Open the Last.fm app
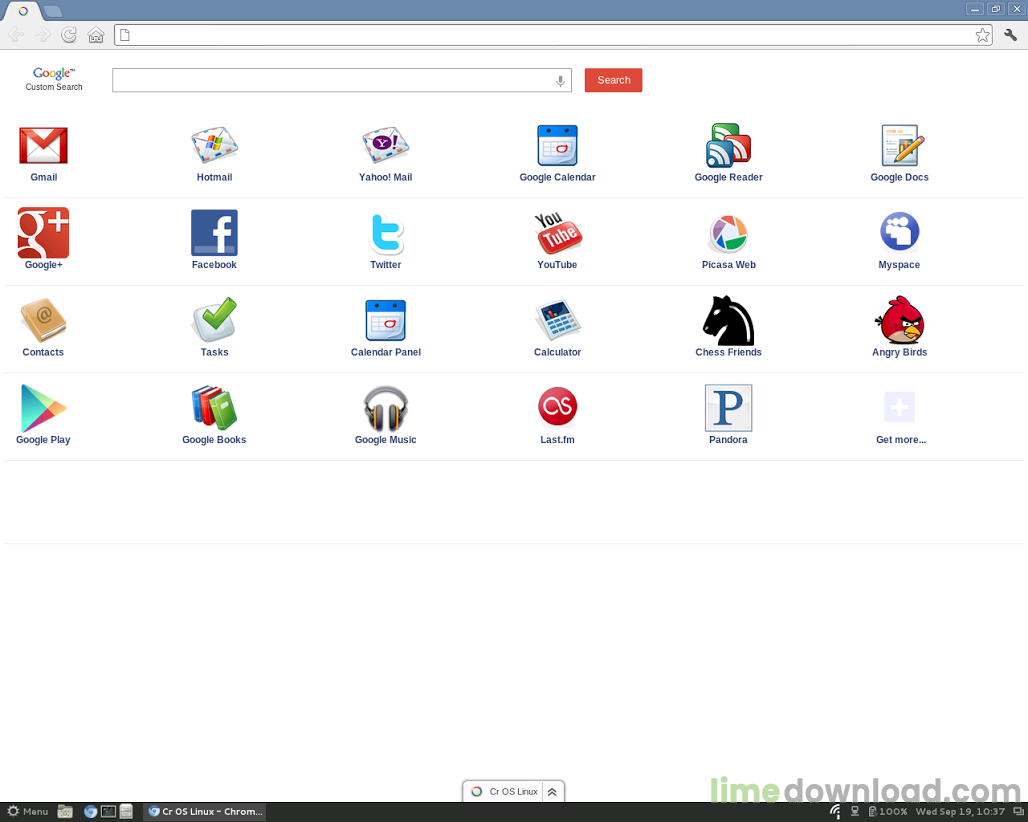 coord(557,406)
